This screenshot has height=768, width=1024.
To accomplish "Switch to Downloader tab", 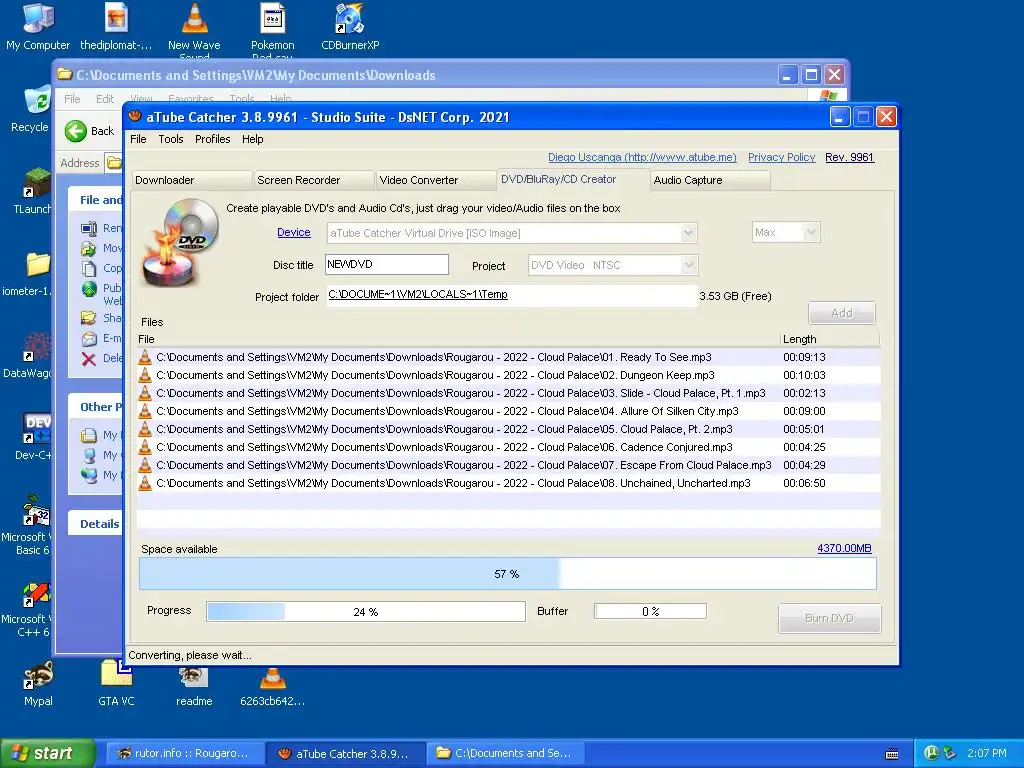I will pyautogui.click(x=192, y=180).
